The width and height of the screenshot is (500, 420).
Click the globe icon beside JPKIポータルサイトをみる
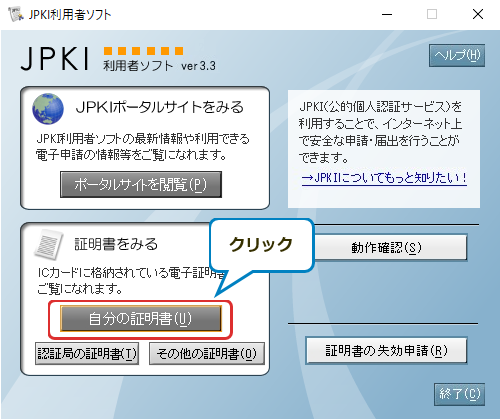[48, 109]
